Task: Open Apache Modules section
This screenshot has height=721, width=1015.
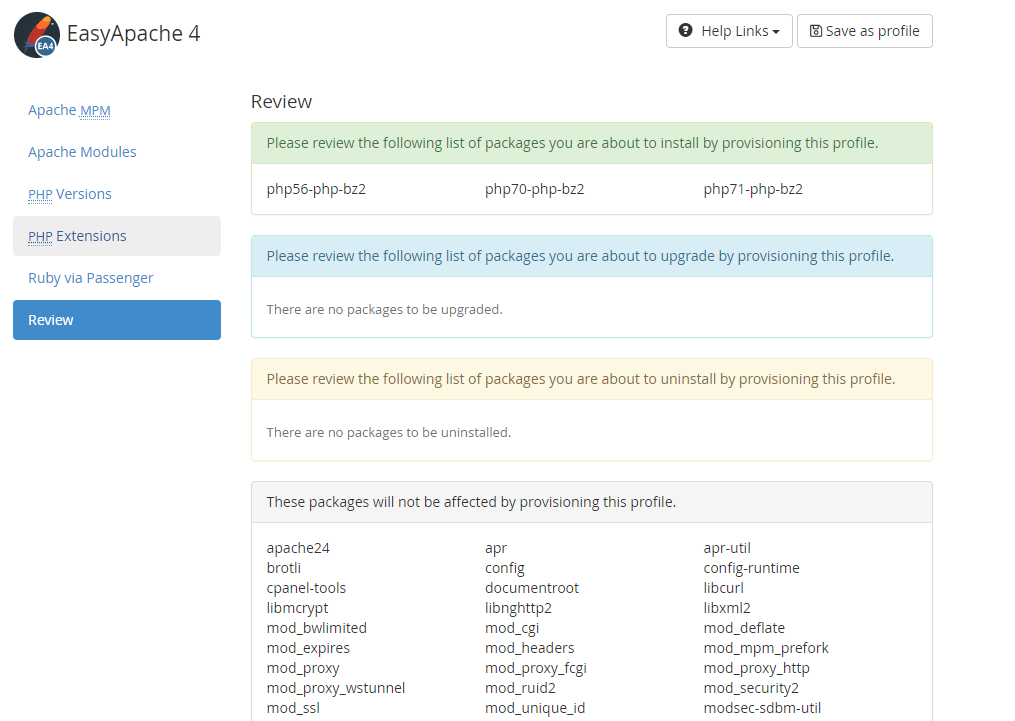Action: pos(82,152)
